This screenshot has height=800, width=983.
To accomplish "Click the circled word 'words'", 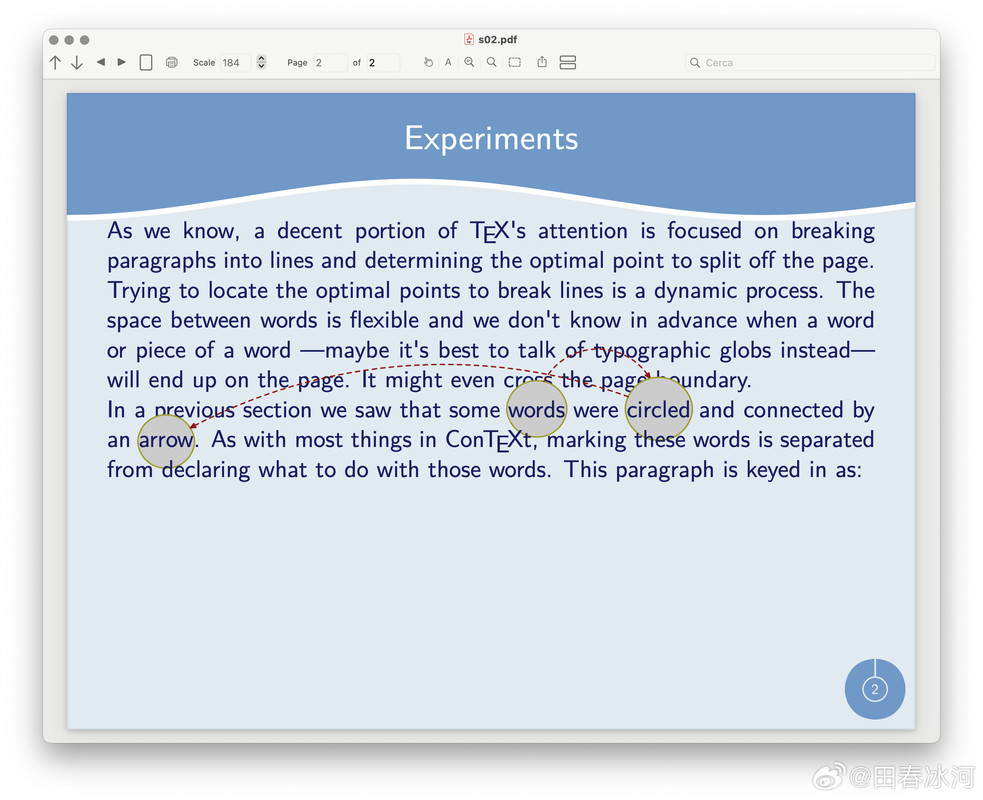I will 537,410.
